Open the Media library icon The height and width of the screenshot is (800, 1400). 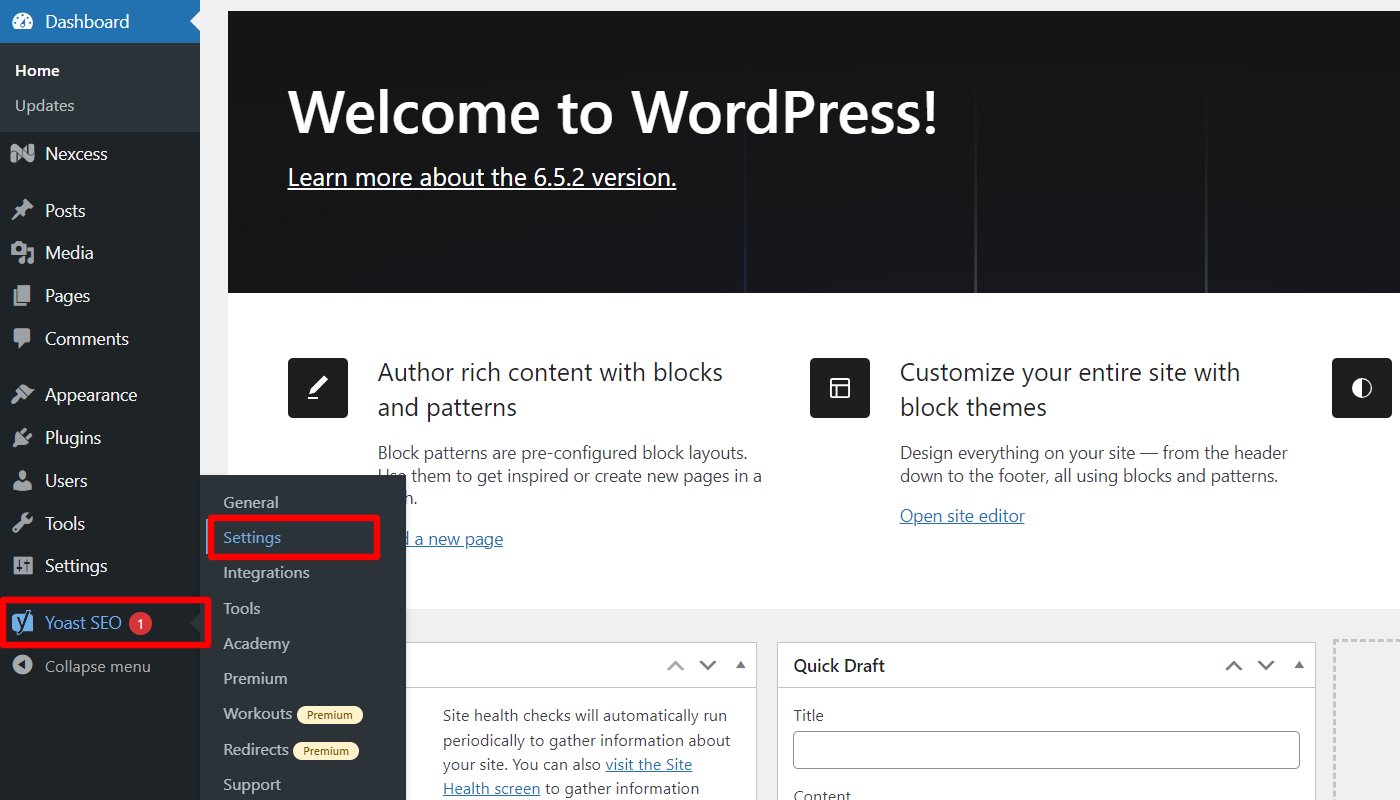pyautogui.click(x=24, y=253)
